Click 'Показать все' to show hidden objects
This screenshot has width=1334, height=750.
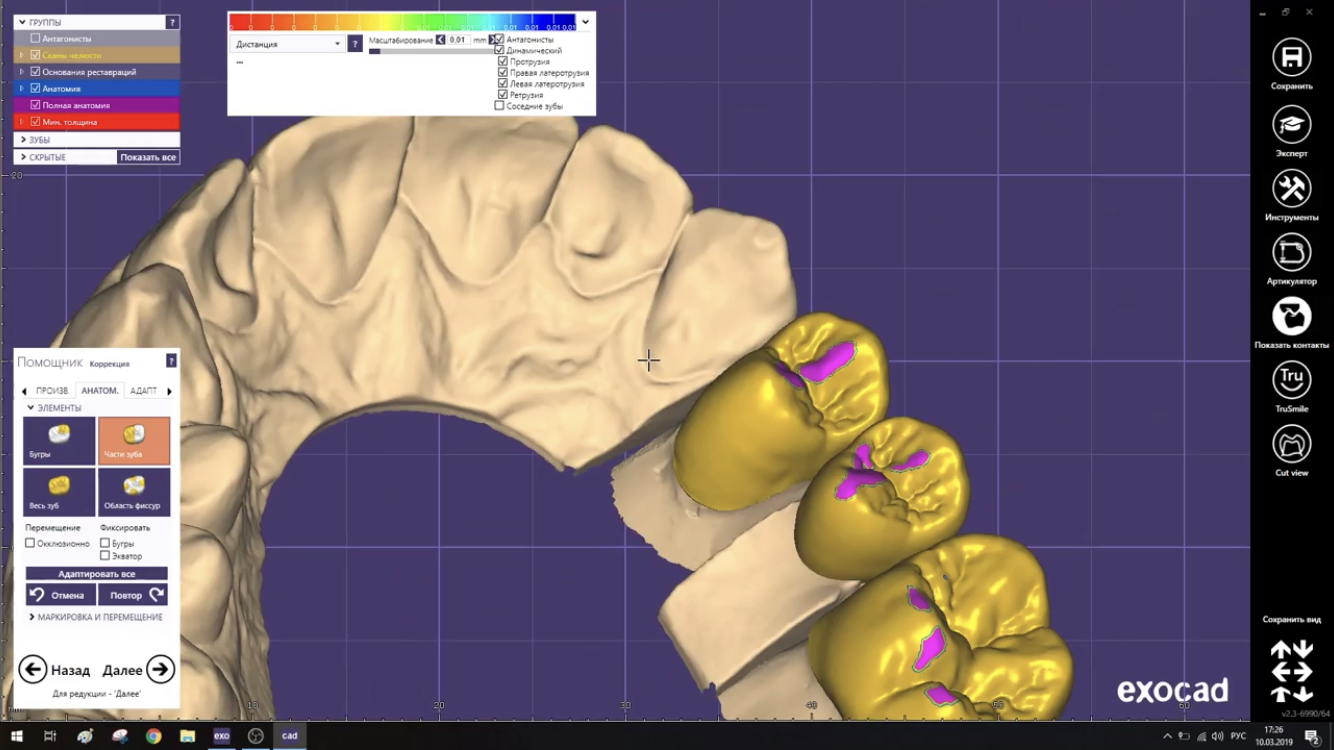pos(148,157)
